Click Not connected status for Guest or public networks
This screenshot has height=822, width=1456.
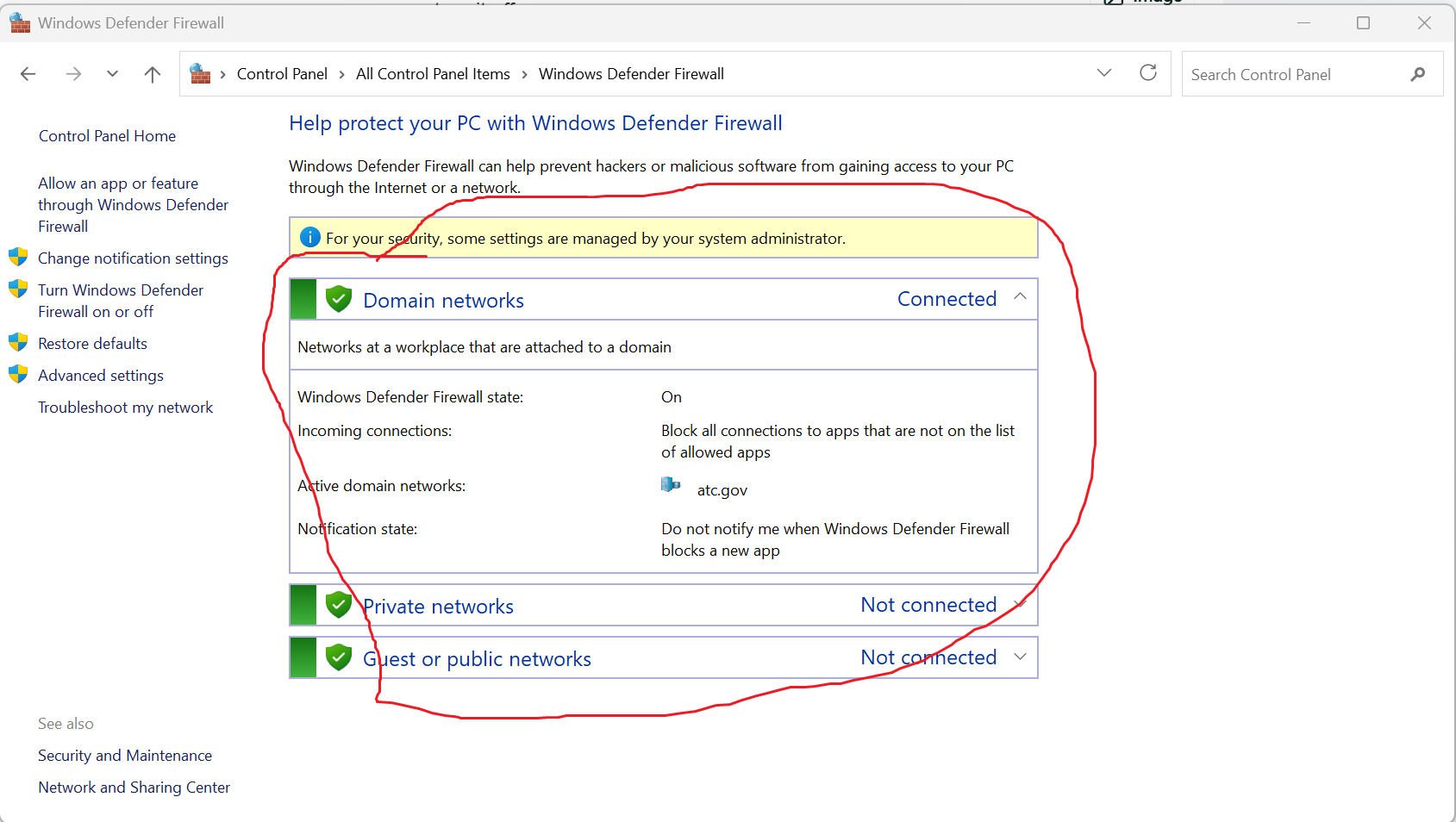[x=928, y=657]
